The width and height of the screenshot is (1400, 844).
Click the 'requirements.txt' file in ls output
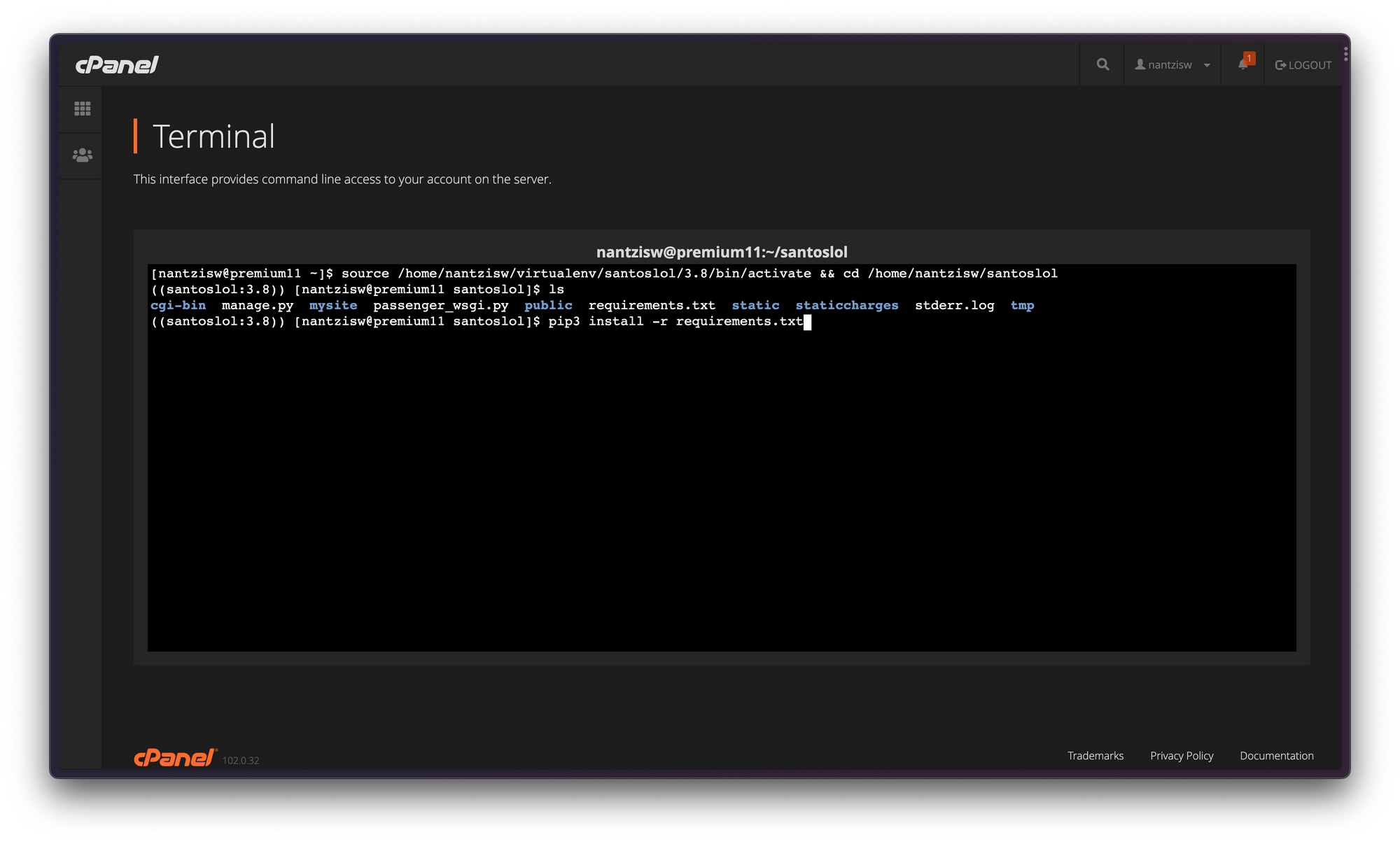[x=652, y=305]
